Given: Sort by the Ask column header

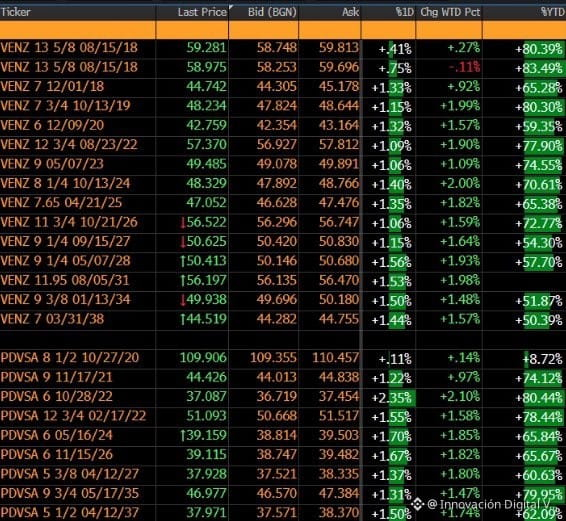Looking at the screenshot, I should click(x=351, y=12).
